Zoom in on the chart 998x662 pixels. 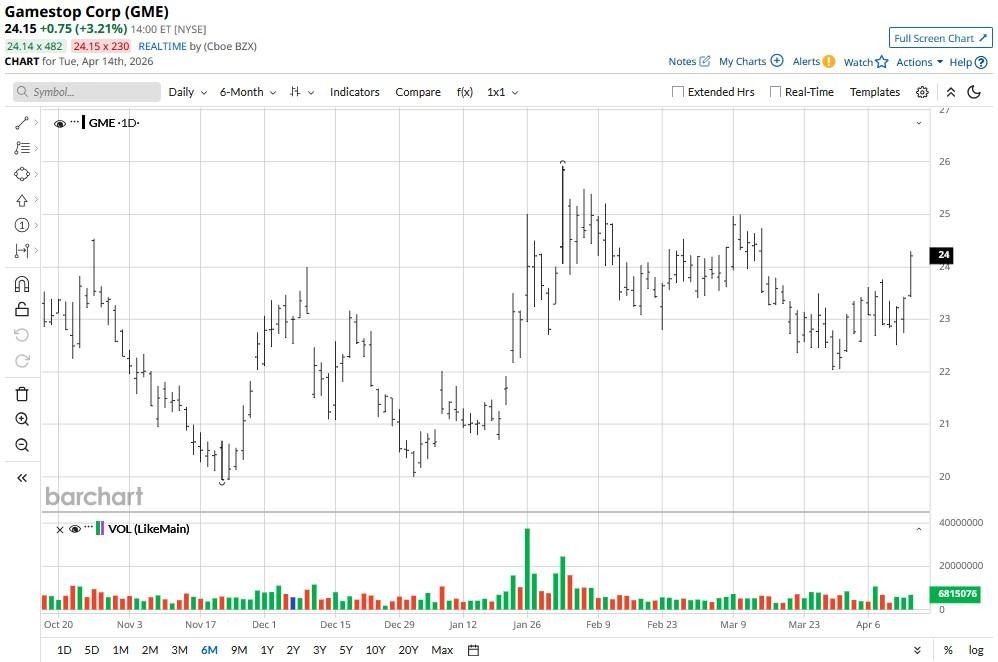click(x=21, y=420)
